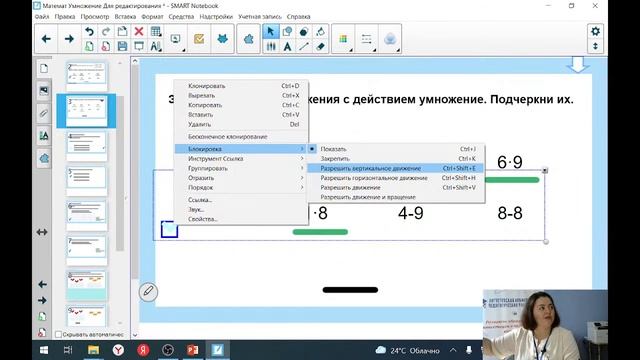Image resolution: width=640 pixels, height=360 pixels.
Task: Open Page Sorter tab in sidebar
Action: (x=44, y=68)
